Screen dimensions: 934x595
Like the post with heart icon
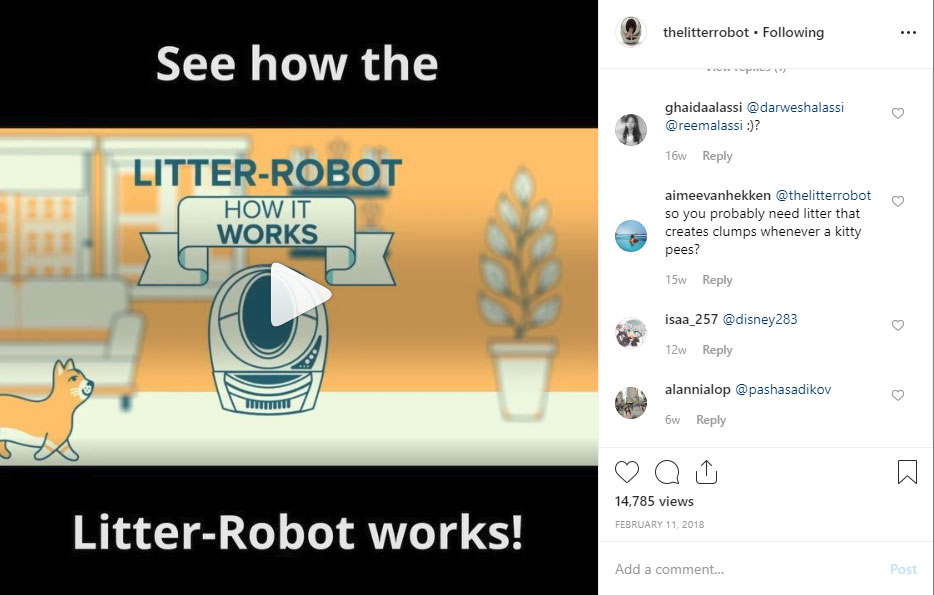pyautogui.click(x=627, y=472)
